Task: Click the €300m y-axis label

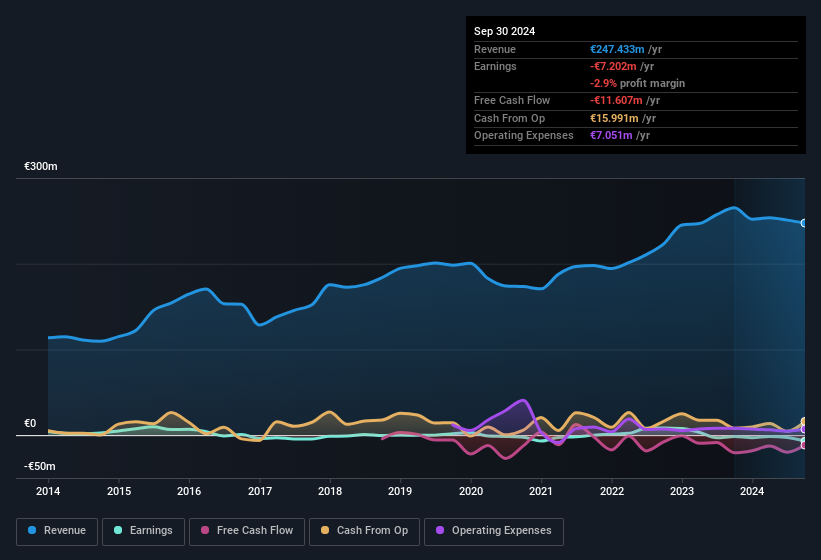Action: (41, 166)
